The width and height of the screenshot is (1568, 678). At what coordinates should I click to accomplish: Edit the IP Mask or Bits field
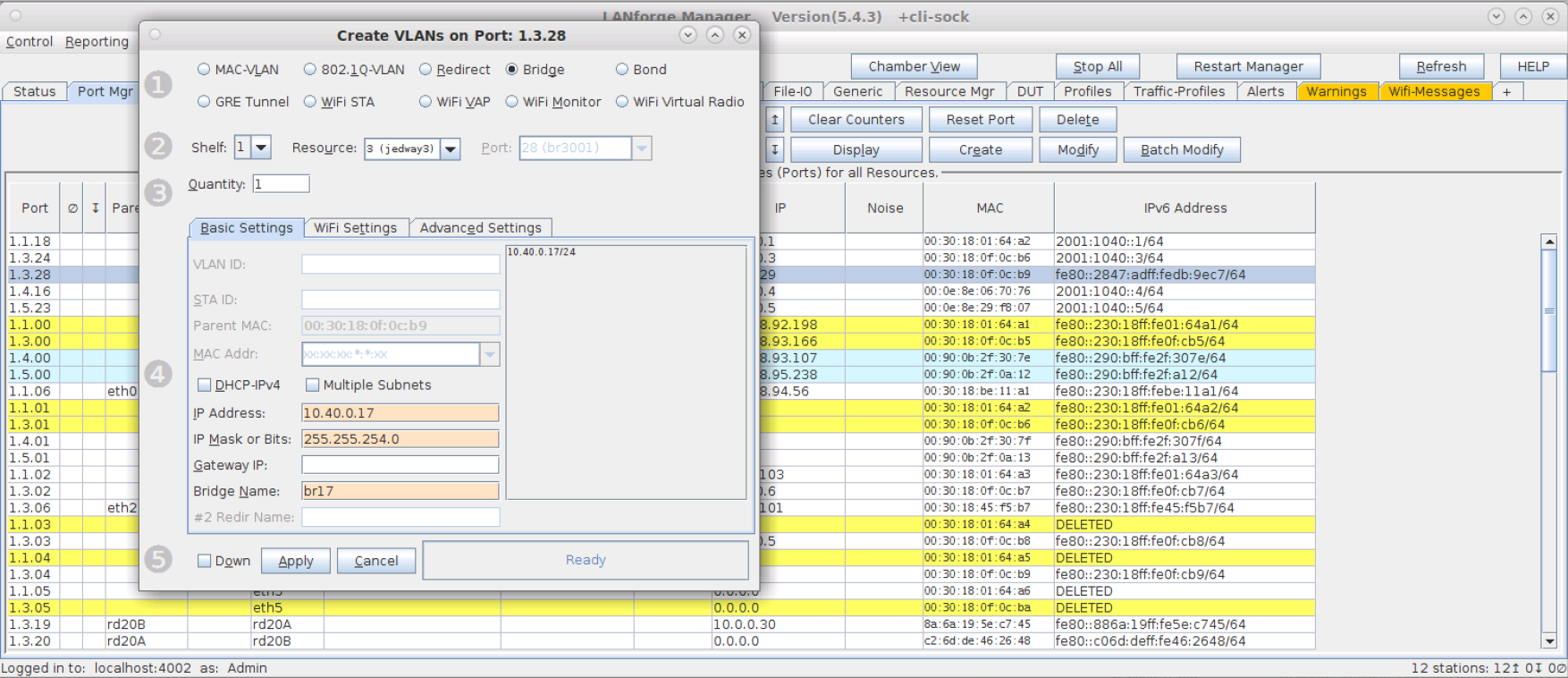400,439
